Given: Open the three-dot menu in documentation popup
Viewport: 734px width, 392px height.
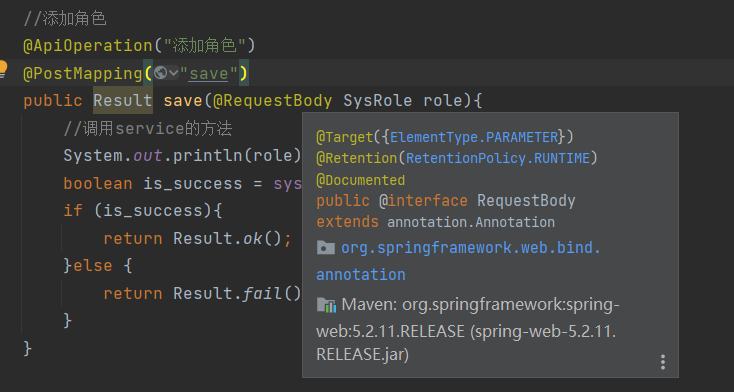Looking at the screenshot, I should point(663,362).
